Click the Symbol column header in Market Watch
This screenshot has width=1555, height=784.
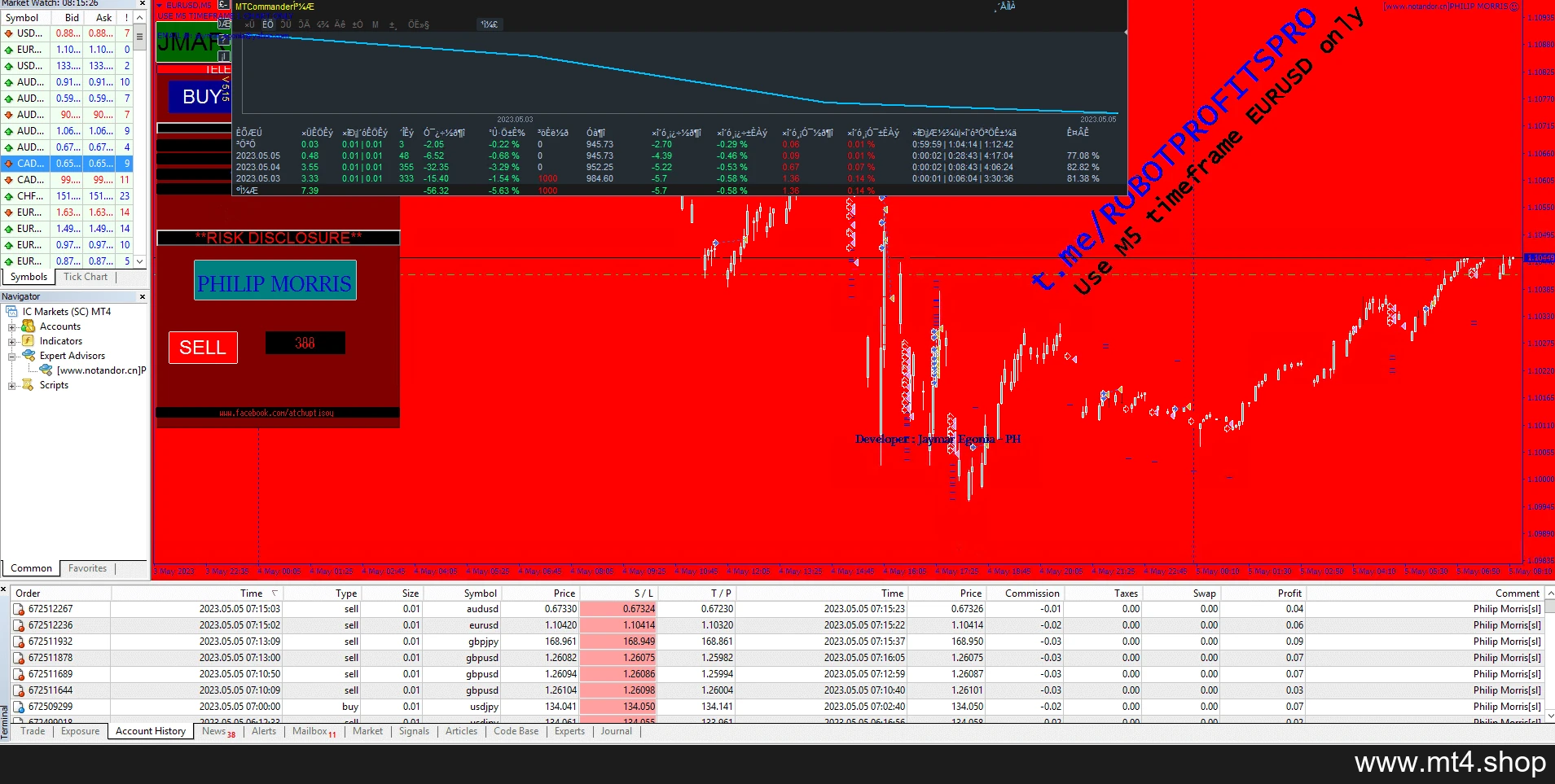tap(26, 18)
